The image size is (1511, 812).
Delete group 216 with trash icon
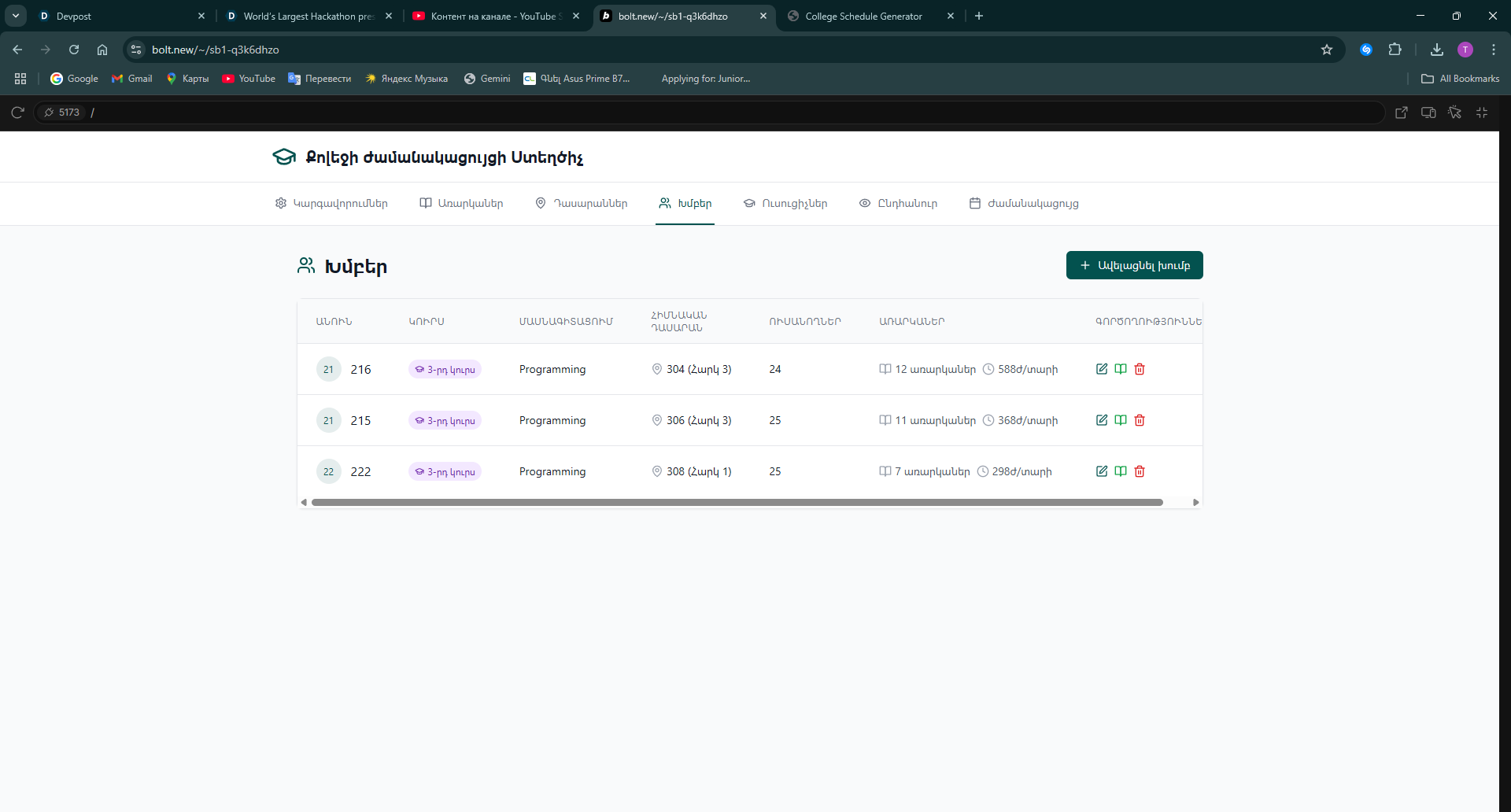1140,369
